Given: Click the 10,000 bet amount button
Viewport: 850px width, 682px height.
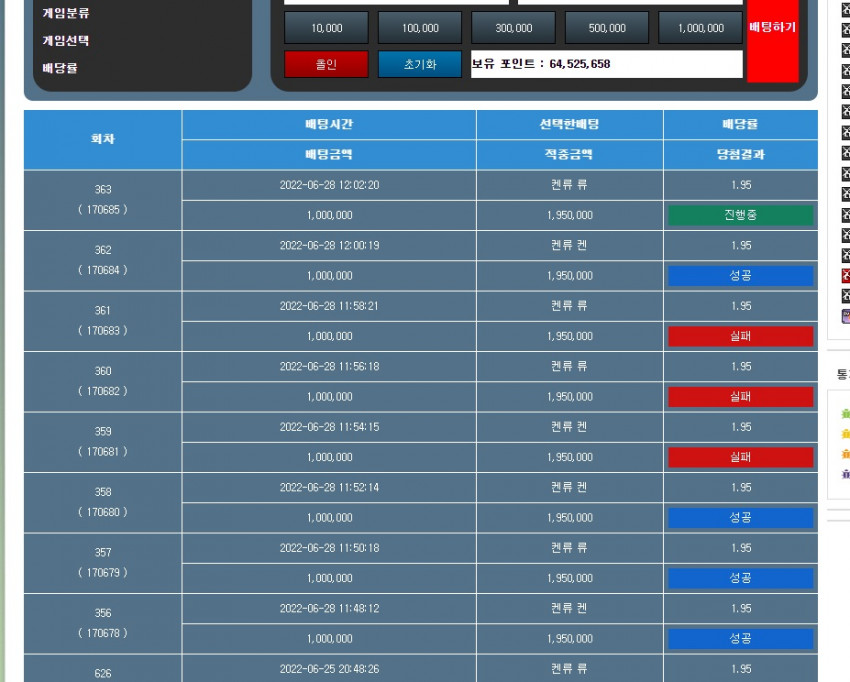Looking at the screenshot, I should [x=326, y=28].
